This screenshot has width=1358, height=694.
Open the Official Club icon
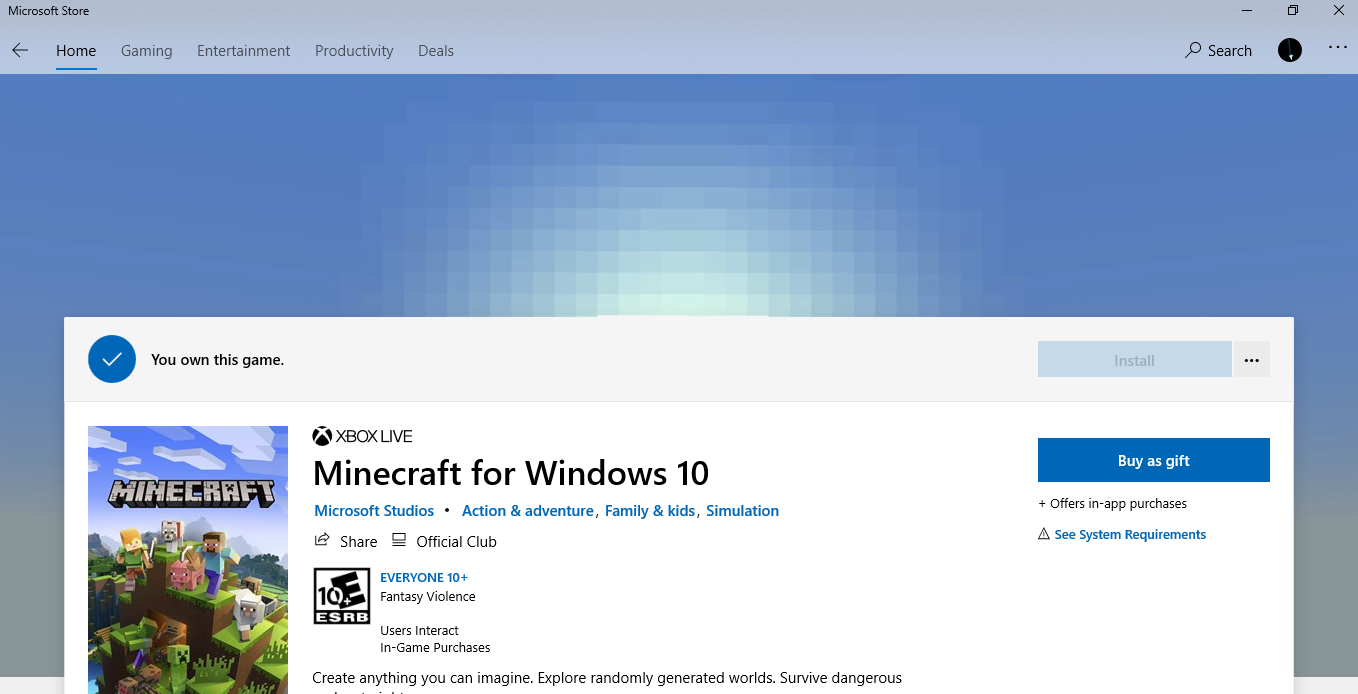click(399, 540)
